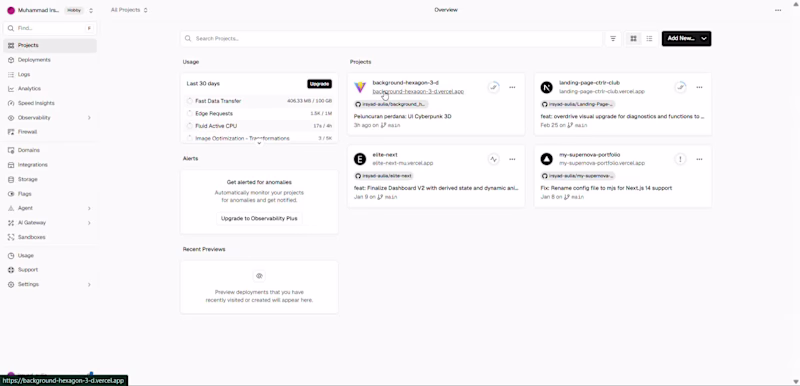Click the page scrollbar down arrow
Screen dimensions: 800x386
pyautogui.click(x=796, y=381)
